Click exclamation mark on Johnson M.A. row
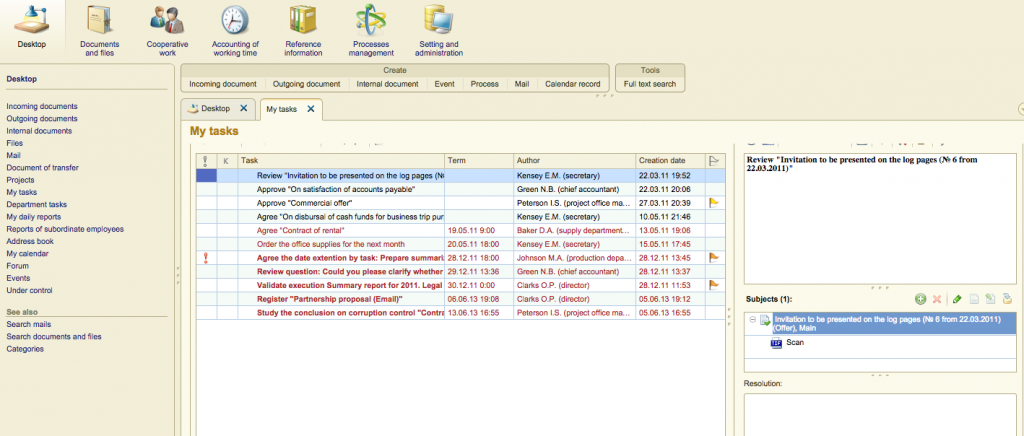The image size is (1024, 436). 206,258
